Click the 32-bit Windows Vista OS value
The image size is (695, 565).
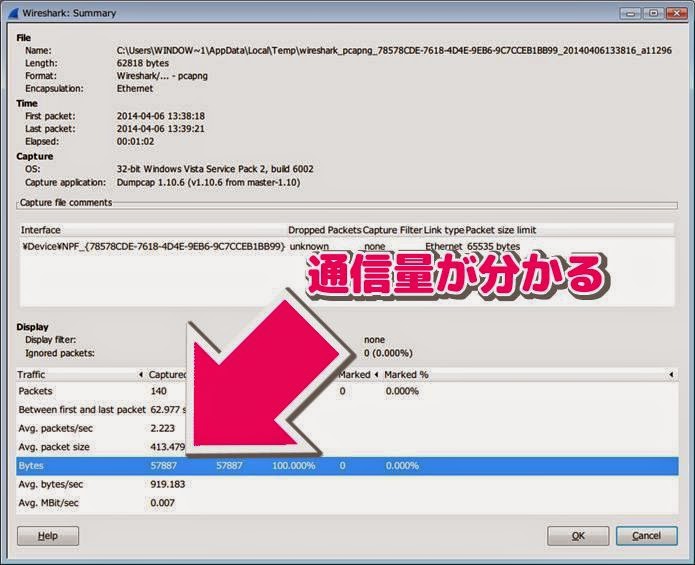coord(215,169)
